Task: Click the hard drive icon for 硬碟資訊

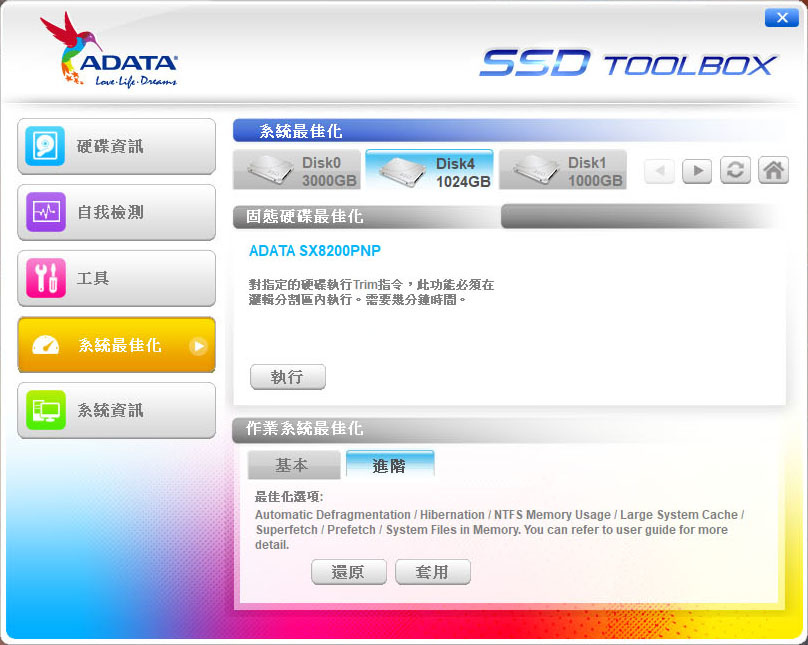Action: point(45,146)
